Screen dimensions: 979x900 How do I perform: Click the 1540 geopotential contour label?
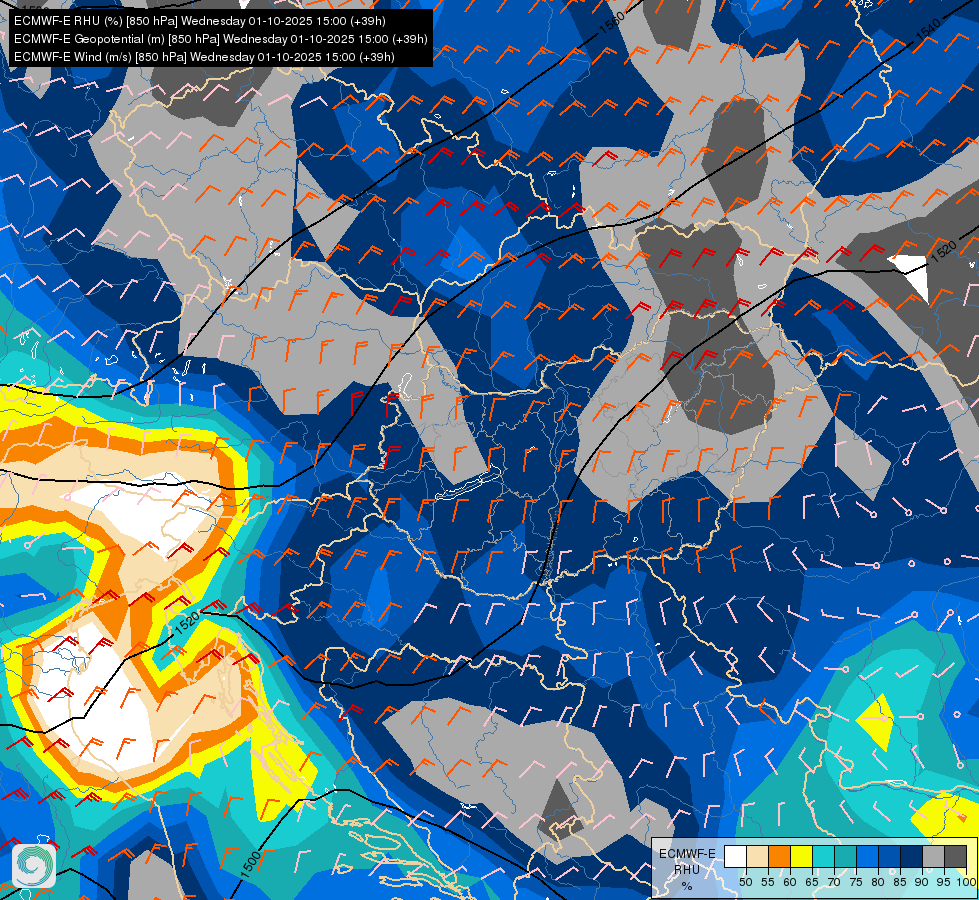point(928,30)
